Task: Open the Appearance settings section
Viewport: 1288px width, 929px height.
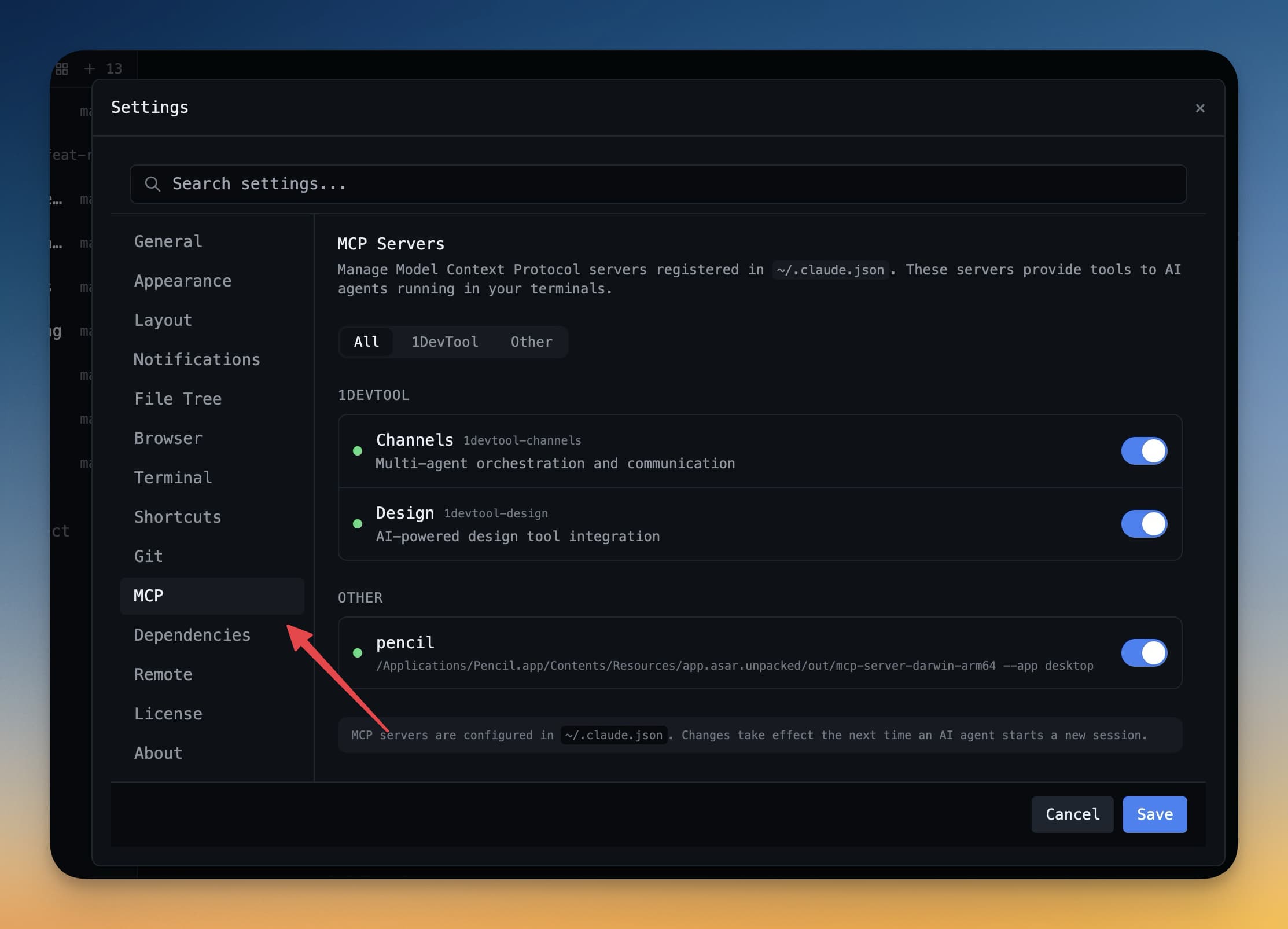Action: [x=183, y=281]
